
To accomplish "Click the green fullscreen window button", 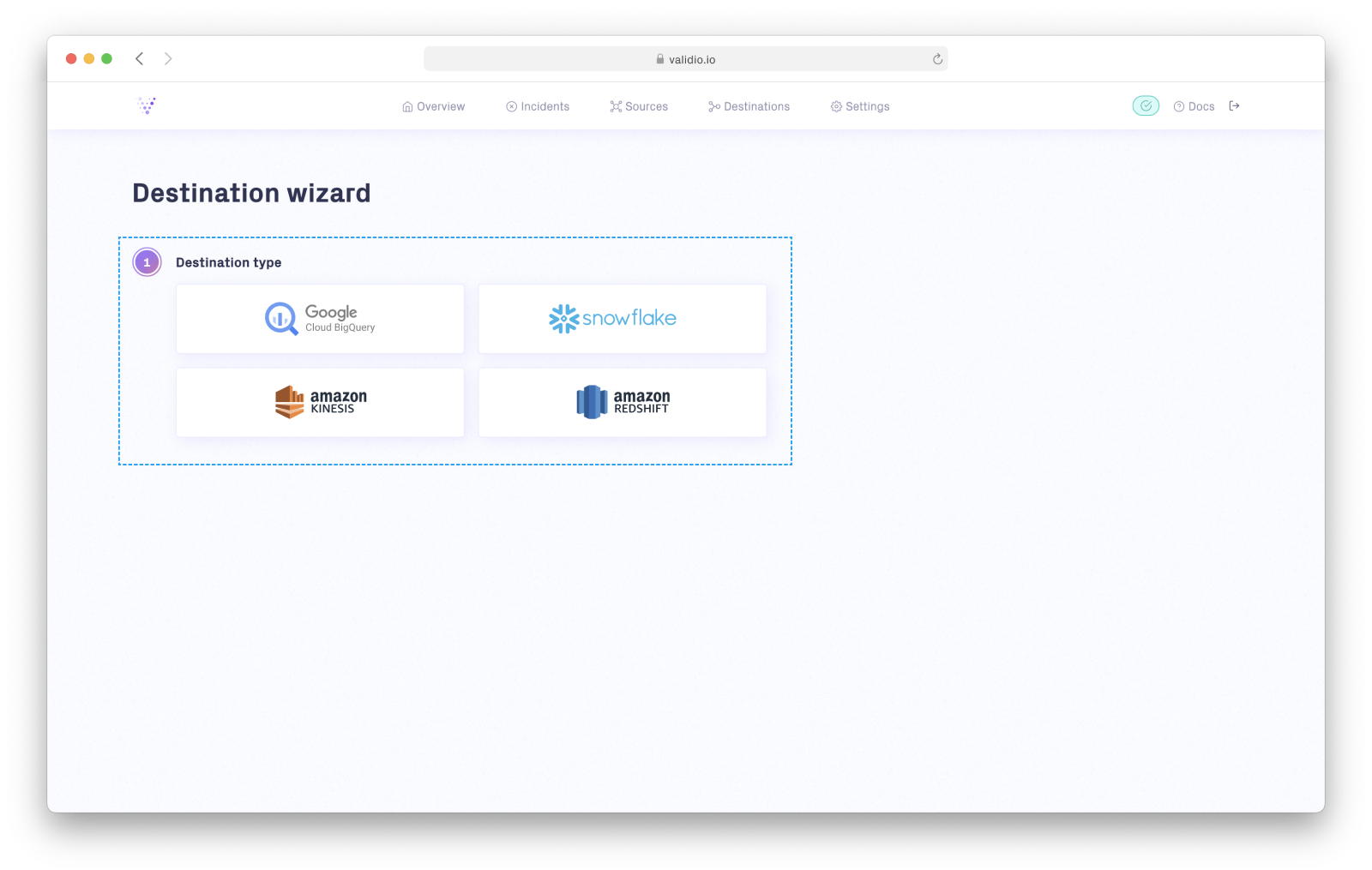I will [x=107, y=58].
